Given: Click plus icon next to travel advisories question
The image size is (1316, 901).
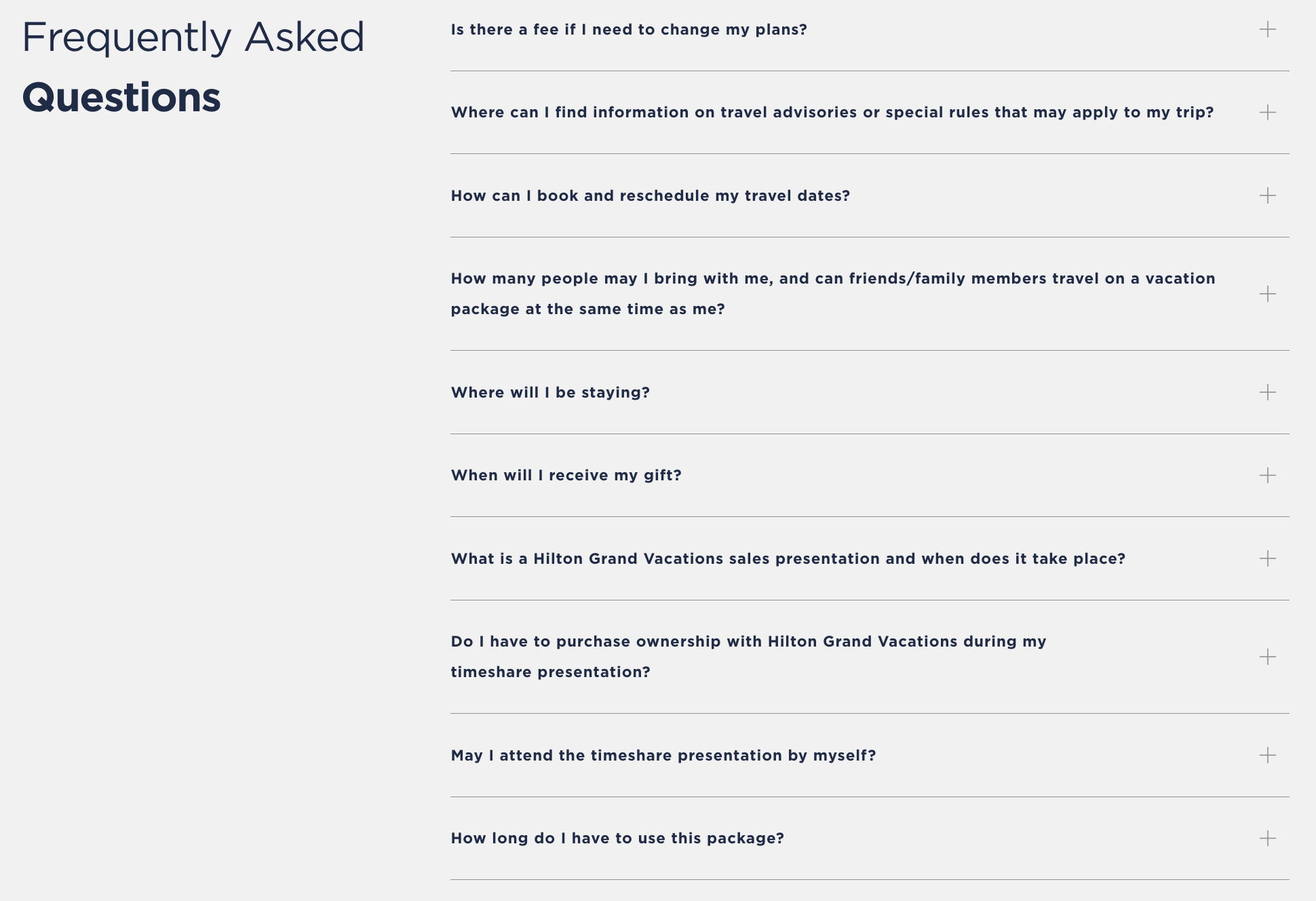Looking at the screenshot, I should coord(1267,113).
